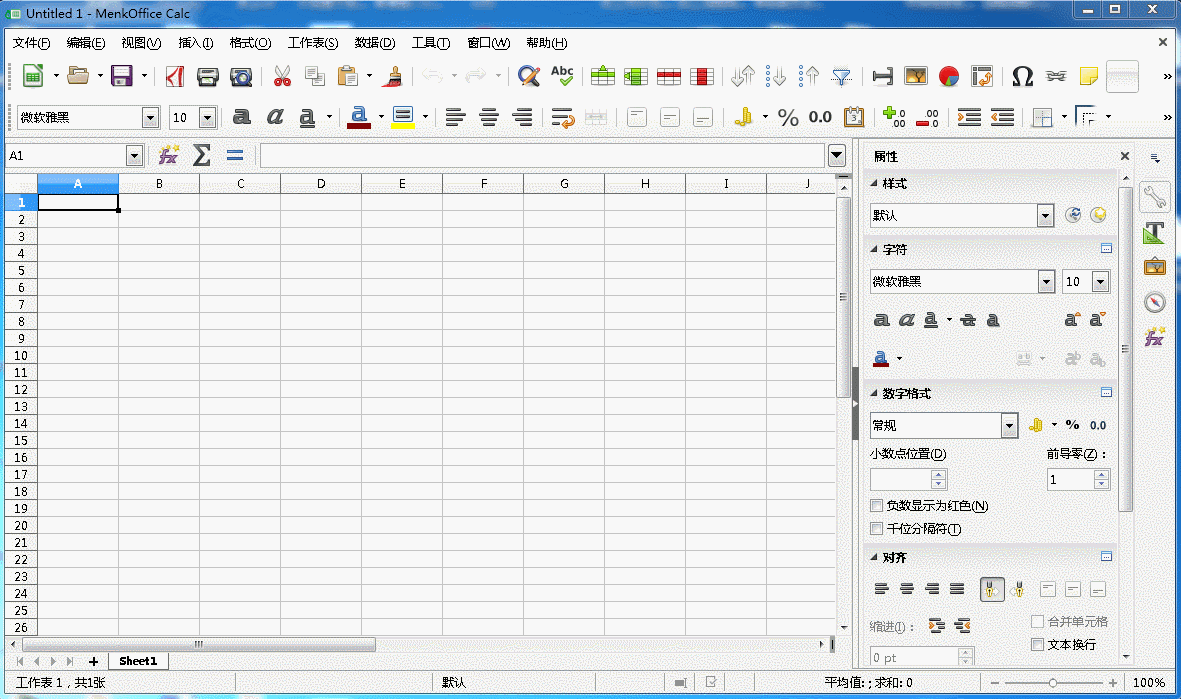The width and height of the screenshot is (1181, 699).
Task: Open the Function Wizard icon
Action: point(168,155)
